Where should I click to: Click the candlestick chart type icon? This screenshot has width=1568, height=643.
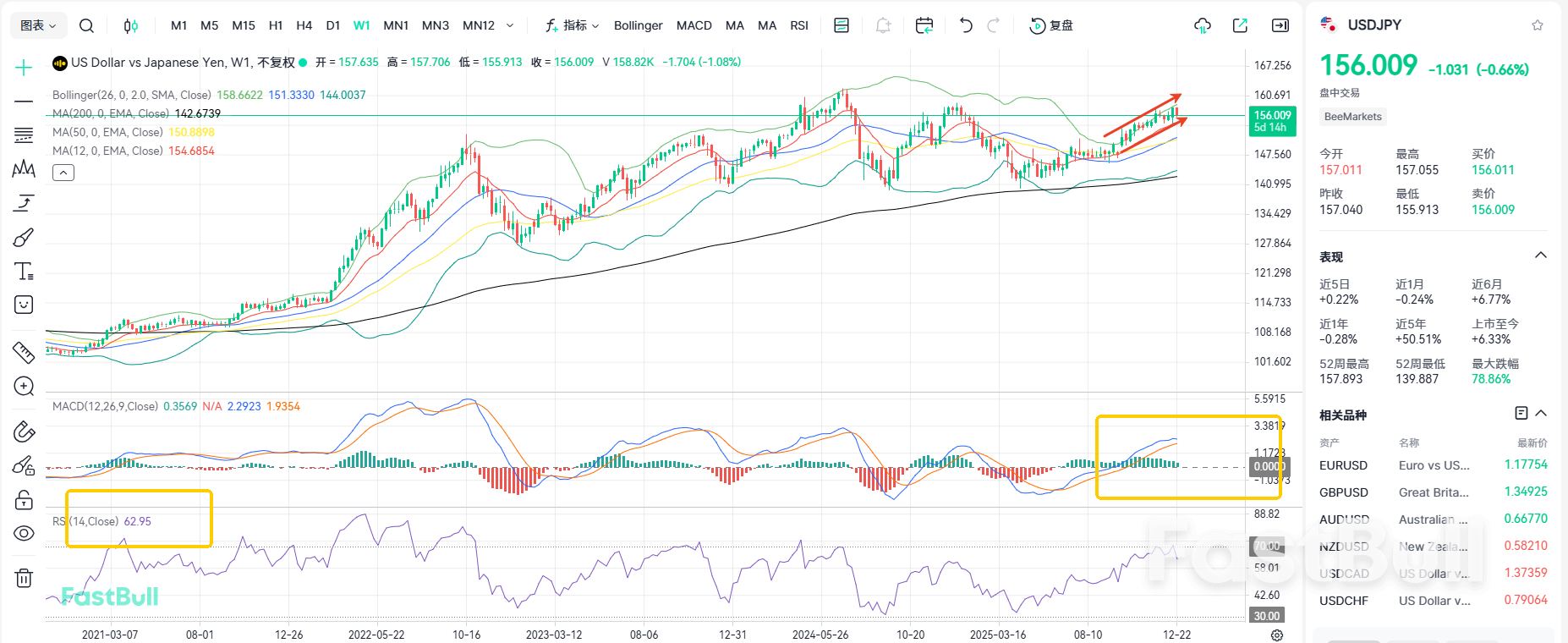point(130,25)
